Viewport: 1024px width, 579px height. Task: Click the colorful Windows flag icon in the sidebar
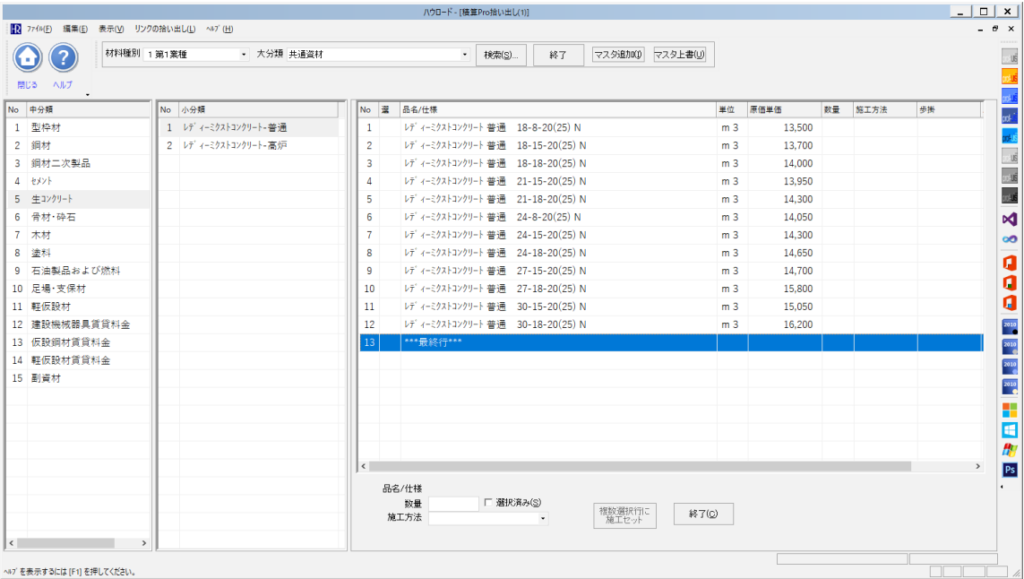(1009, 450)
